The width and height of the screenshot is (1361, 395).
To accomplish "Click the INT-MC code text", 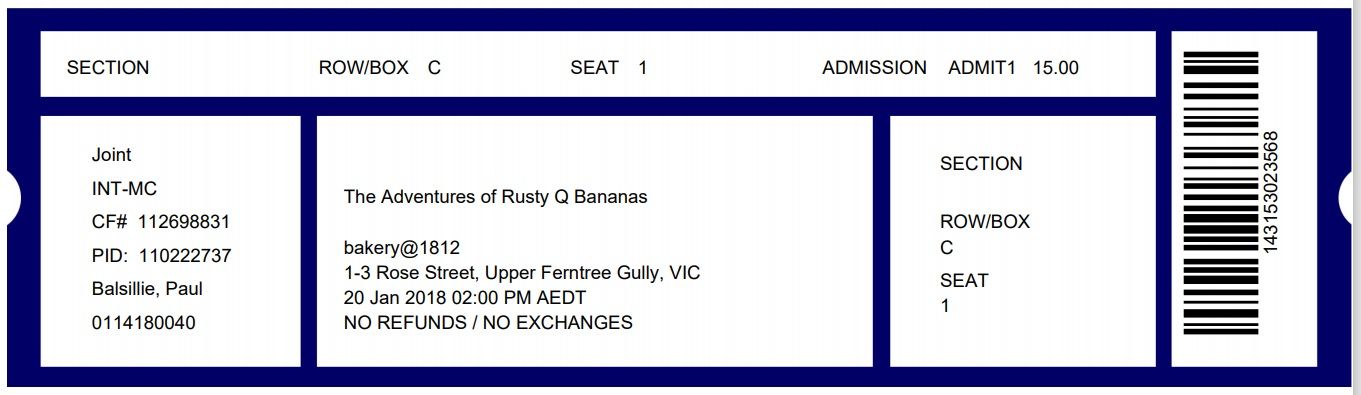I will coord(124,189).
